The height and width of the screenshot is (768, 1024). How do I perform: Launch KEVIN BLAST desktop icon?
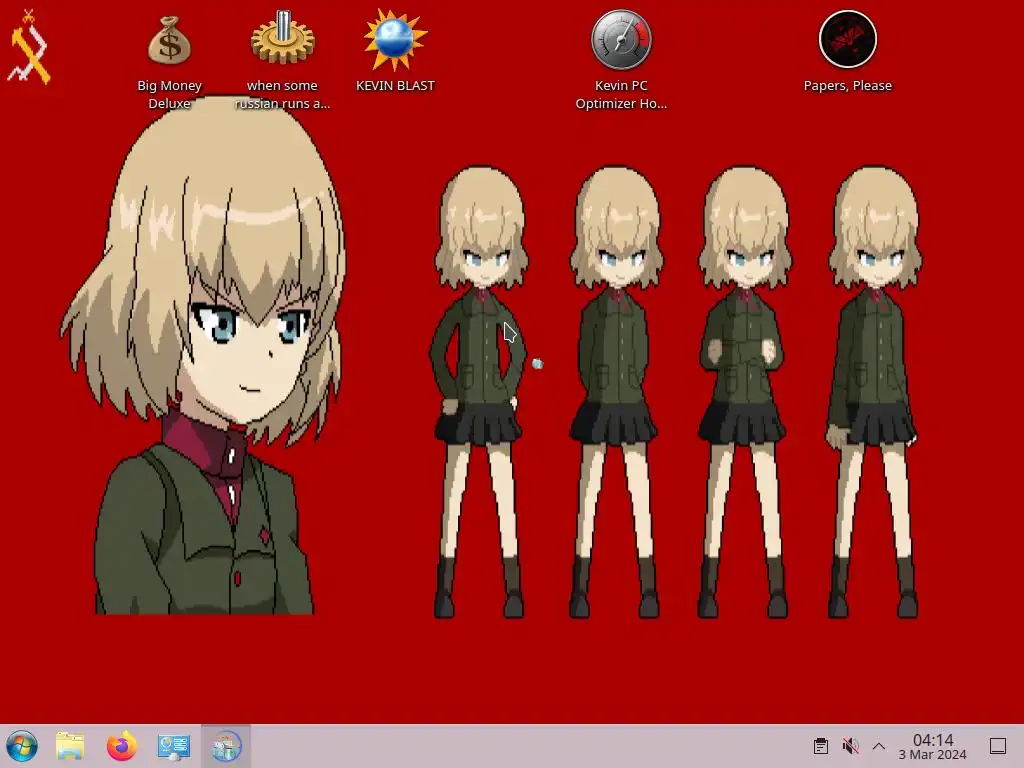pyautogui.click(x=395, y=40)
